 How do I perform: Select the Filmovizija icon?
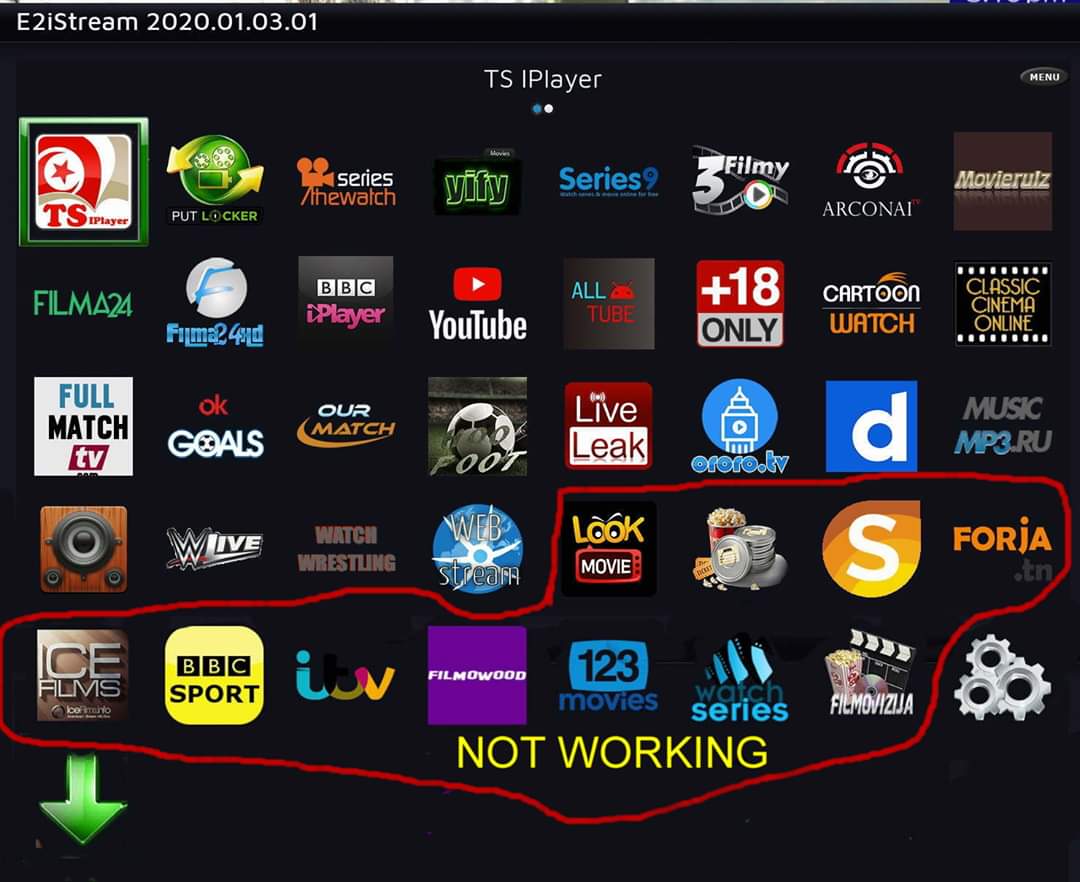tap(871, 673)
